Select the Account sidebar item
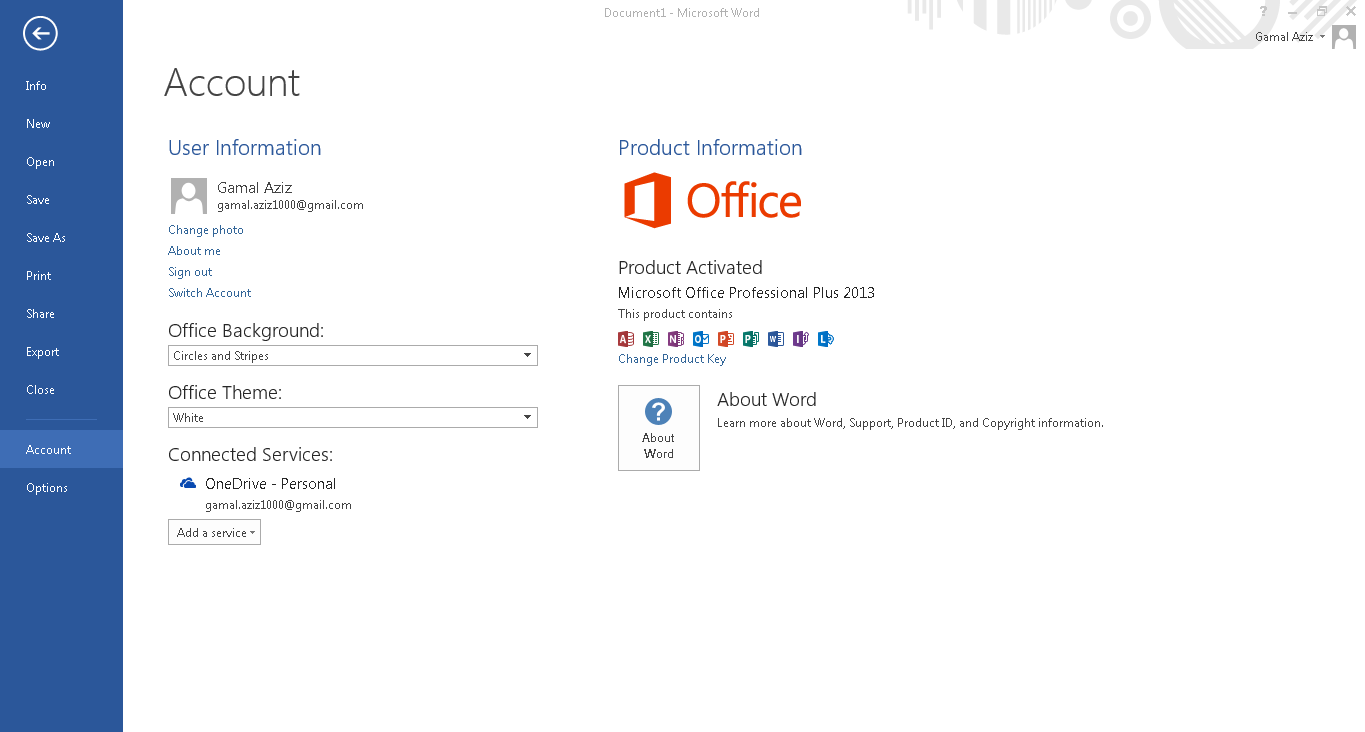Viewport: 1365px width, 732px height. [x=61, y=449]
